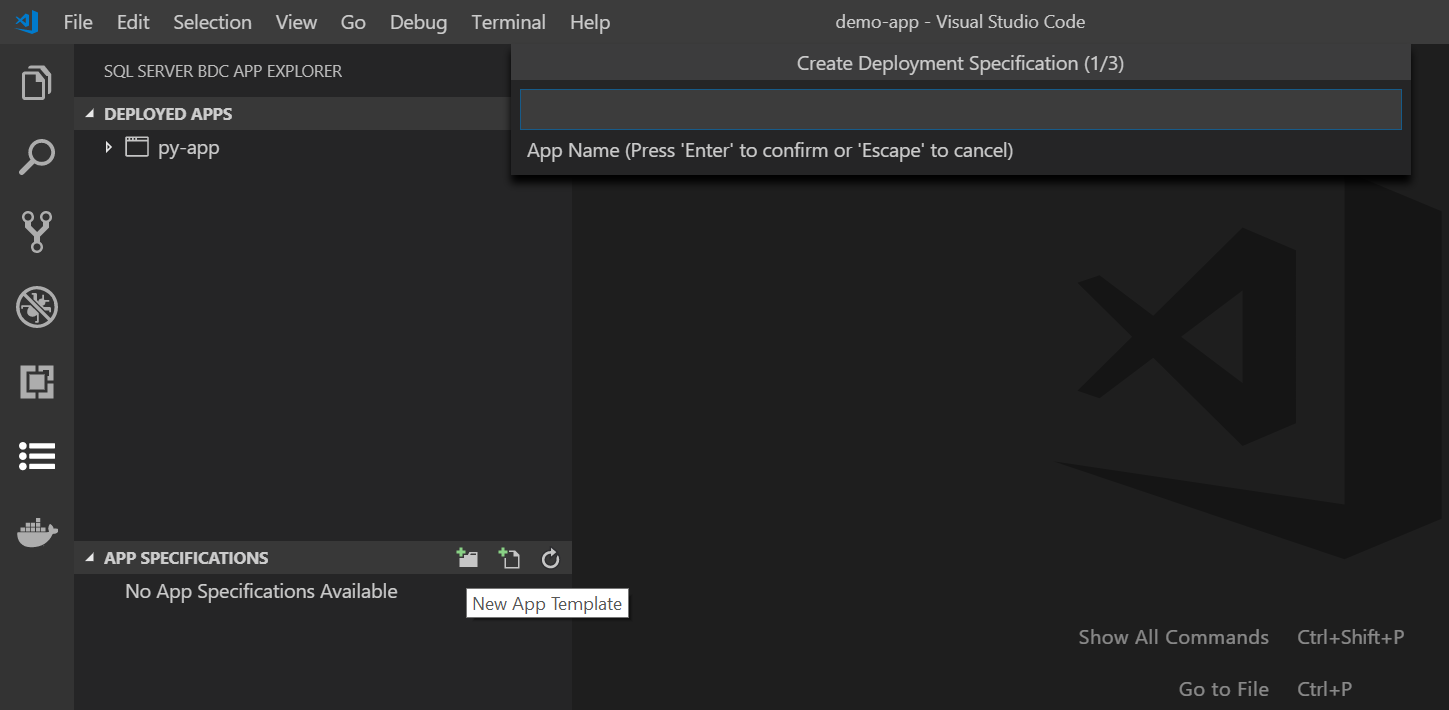Open the Search view in activity bar

pyautogui.click(x=37, y=157)
